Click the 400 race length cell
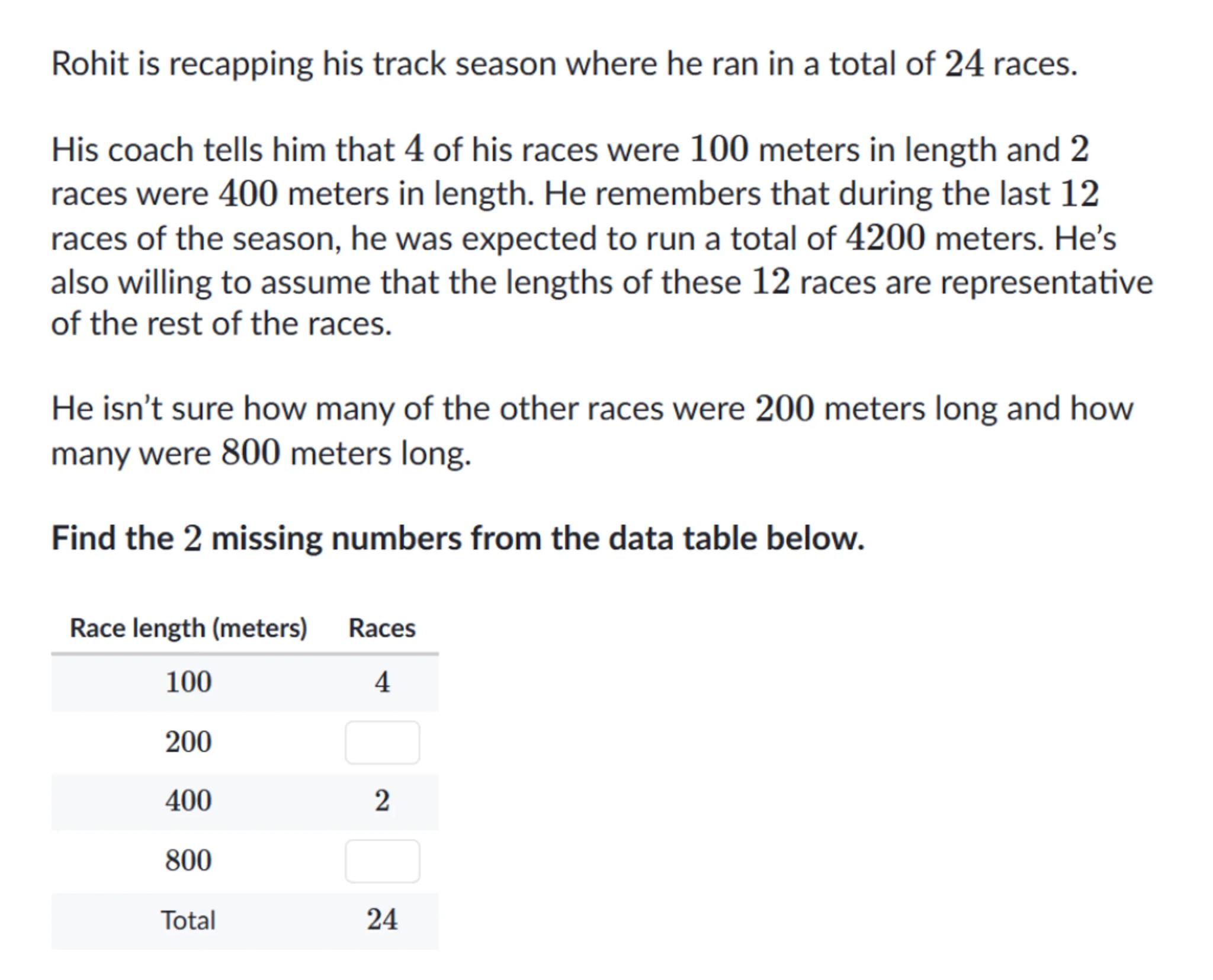The width and height of the screenshot is (1213, 980). (x=188, y=801)
